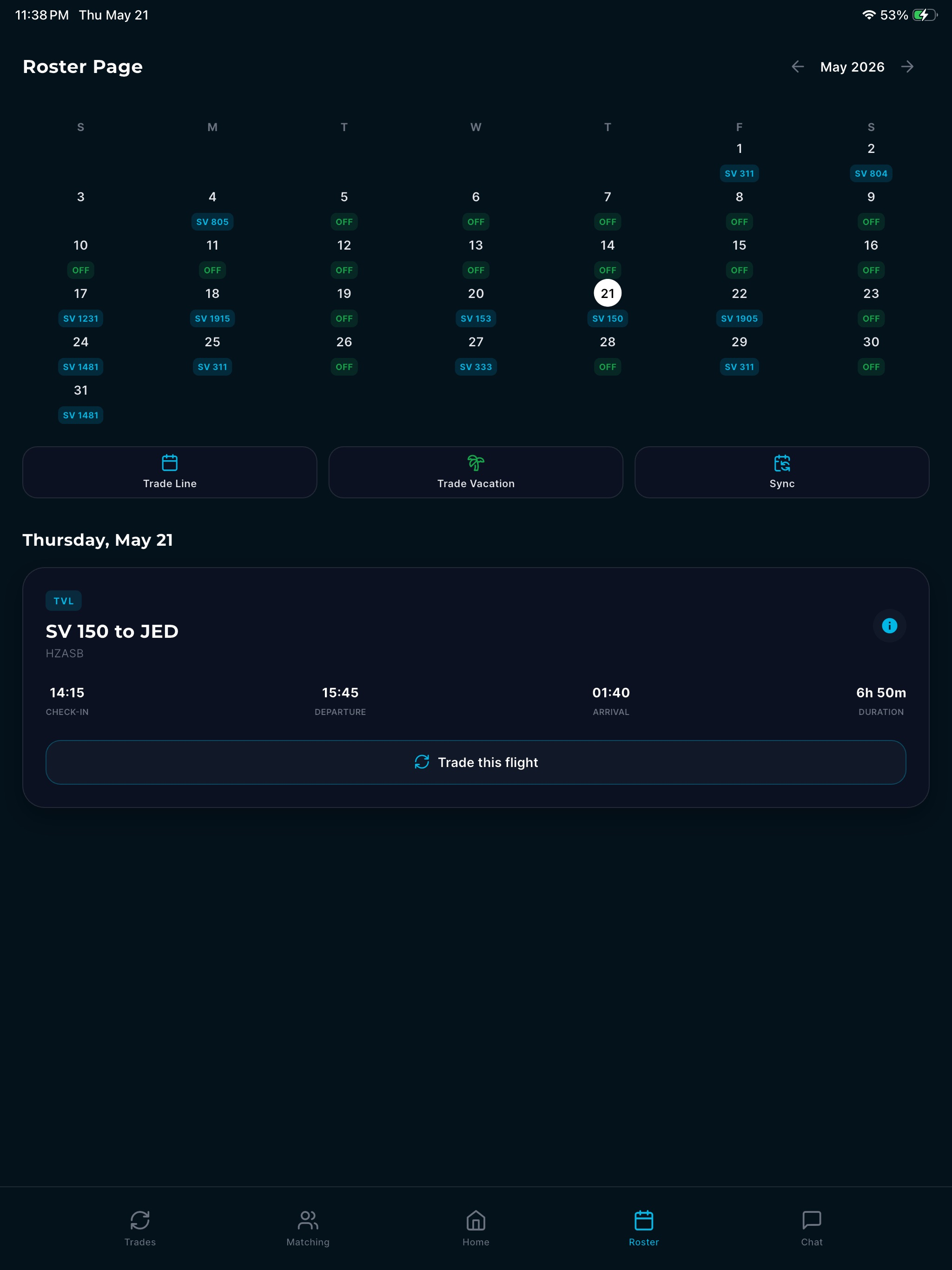
Task: Tap SV 333 flight badge
Action: 476,366
